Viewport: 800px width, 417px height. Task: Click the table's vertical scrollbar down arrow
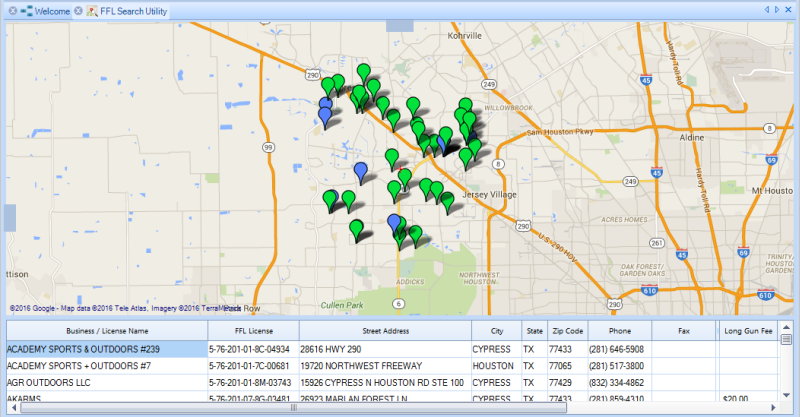tap(786, 395)
